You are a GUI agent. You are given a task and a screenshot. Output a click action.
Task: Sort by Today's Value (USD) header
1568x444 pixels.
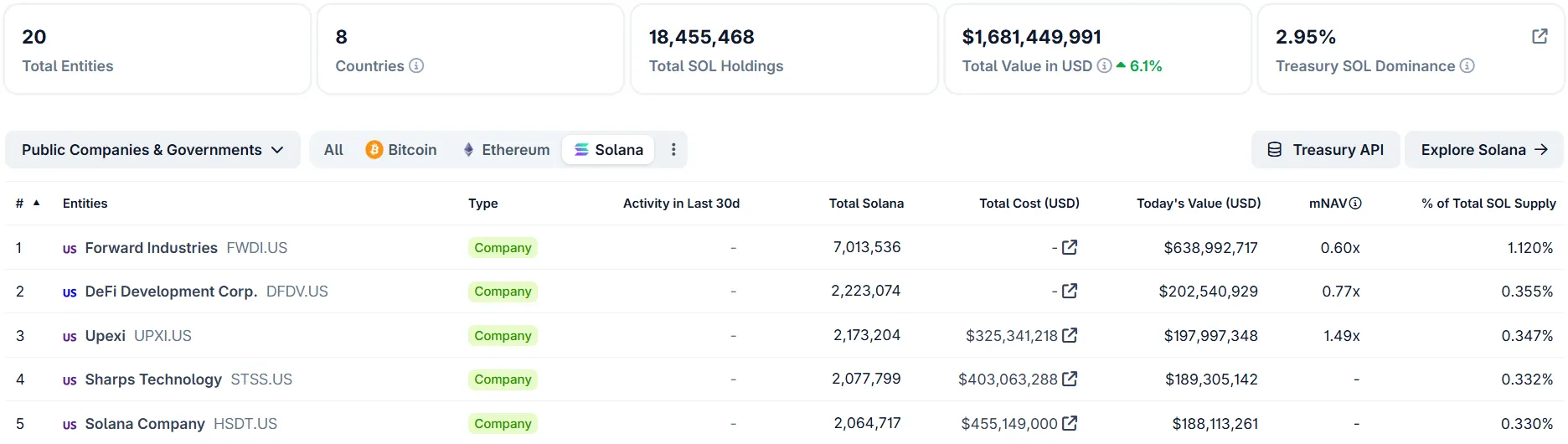point(1199,203)
